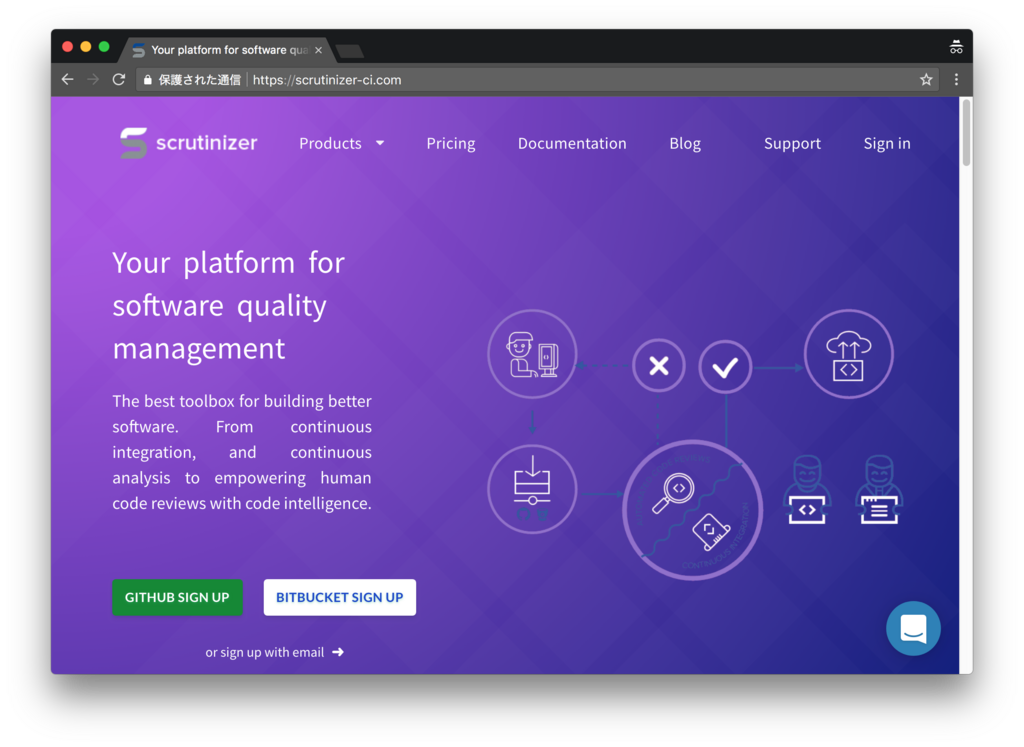The width and height of the screenshot is (1024, 747).
Task: Click the cloud deploy code icon
Action: click(x=848, y=354)
